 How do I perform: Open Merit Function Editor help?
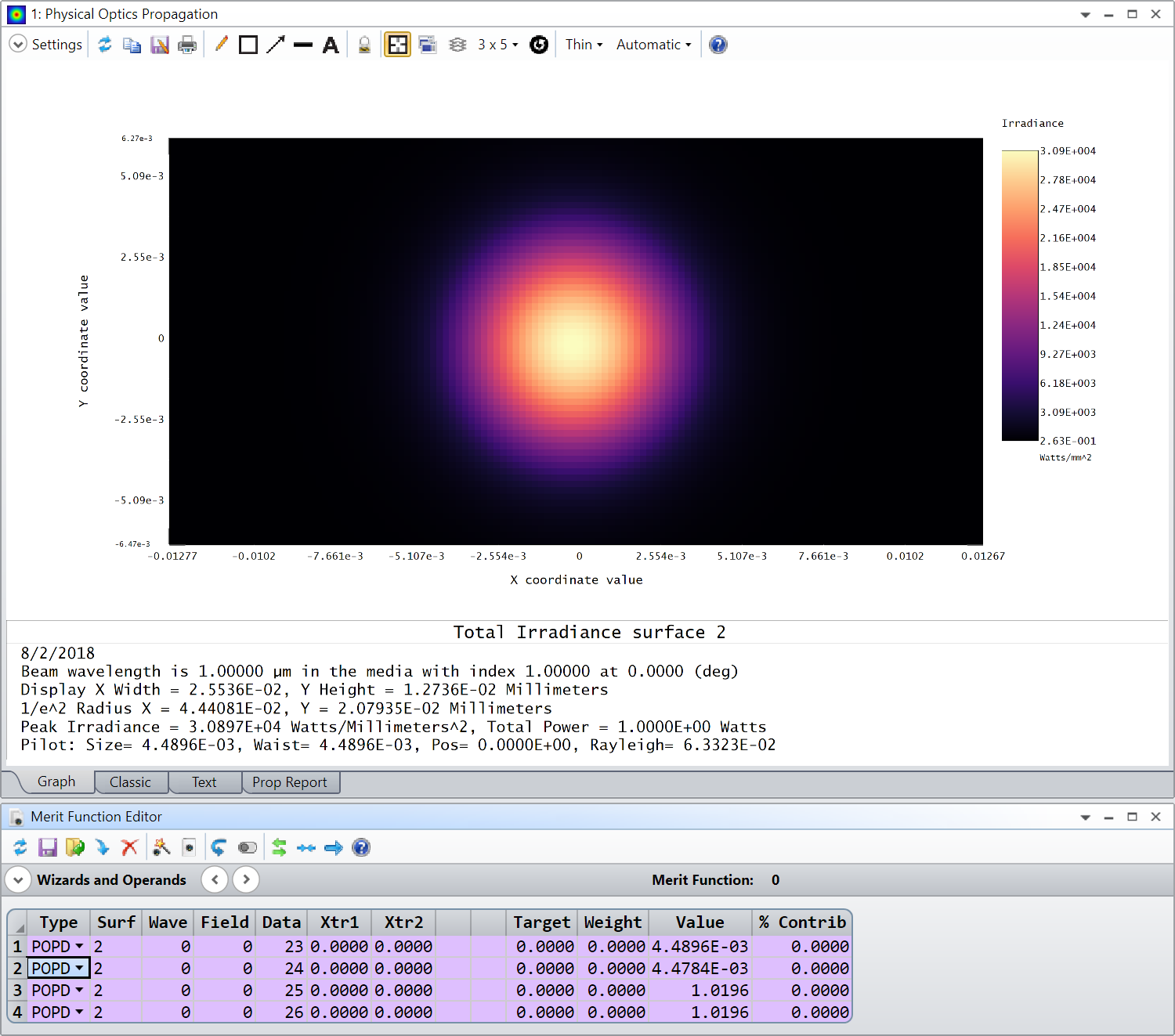coord(361,847)
